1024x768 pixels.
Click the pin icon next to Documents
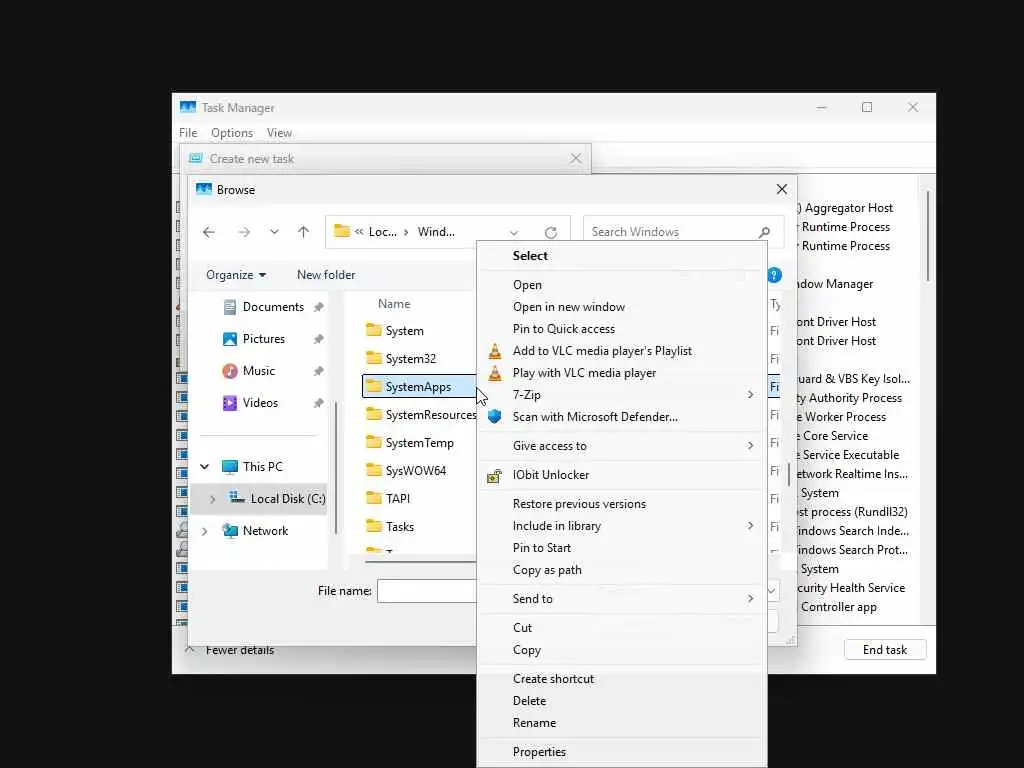pos(319,307)
